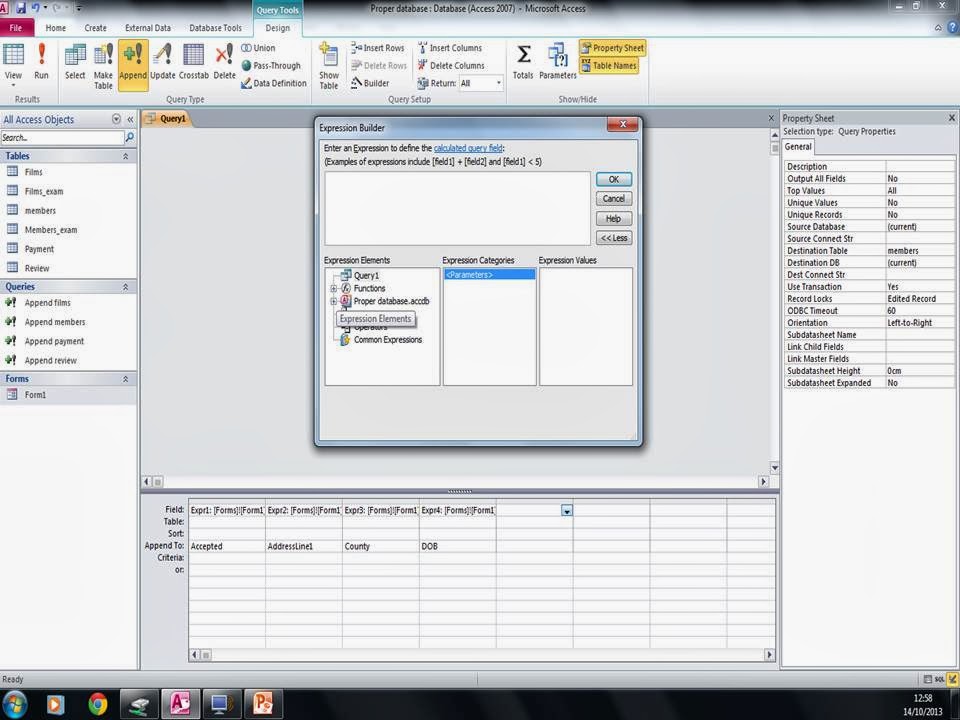Viewport: 960px width, 720px height.
Task: Open the query Parameters dialog
Action: pos(558,61)
